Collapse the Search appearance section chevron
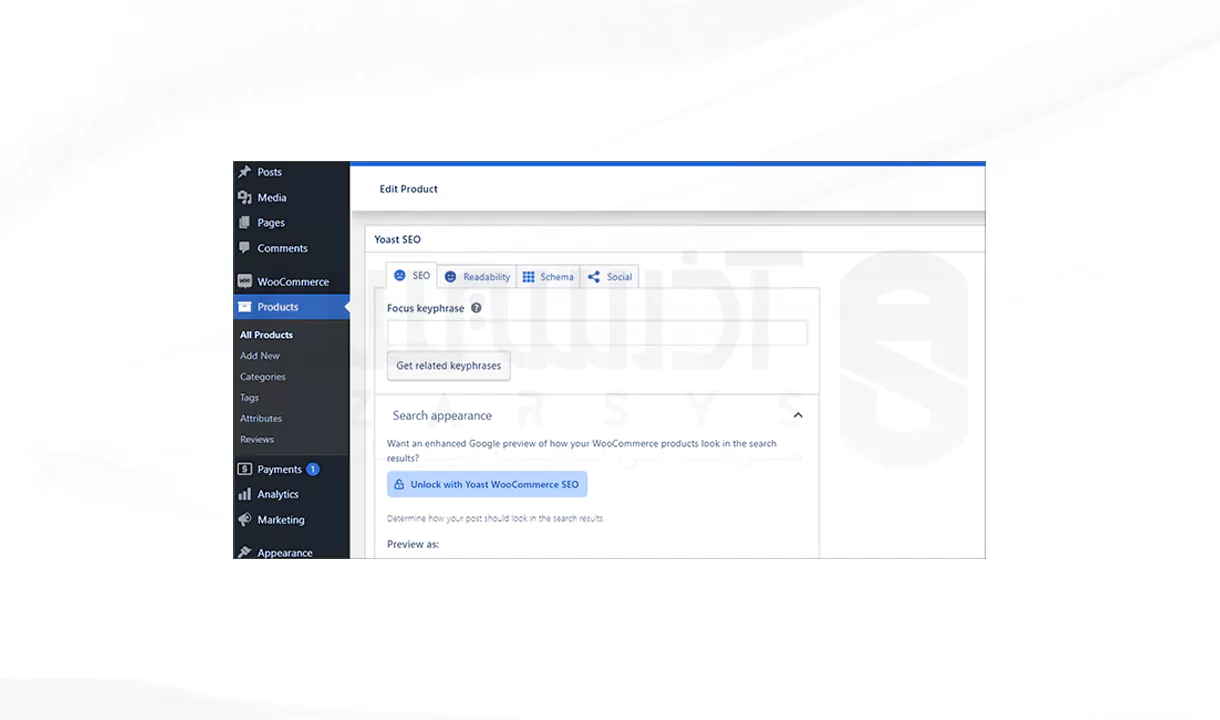The image size is (1220, 720). click(x=798, y=415)
